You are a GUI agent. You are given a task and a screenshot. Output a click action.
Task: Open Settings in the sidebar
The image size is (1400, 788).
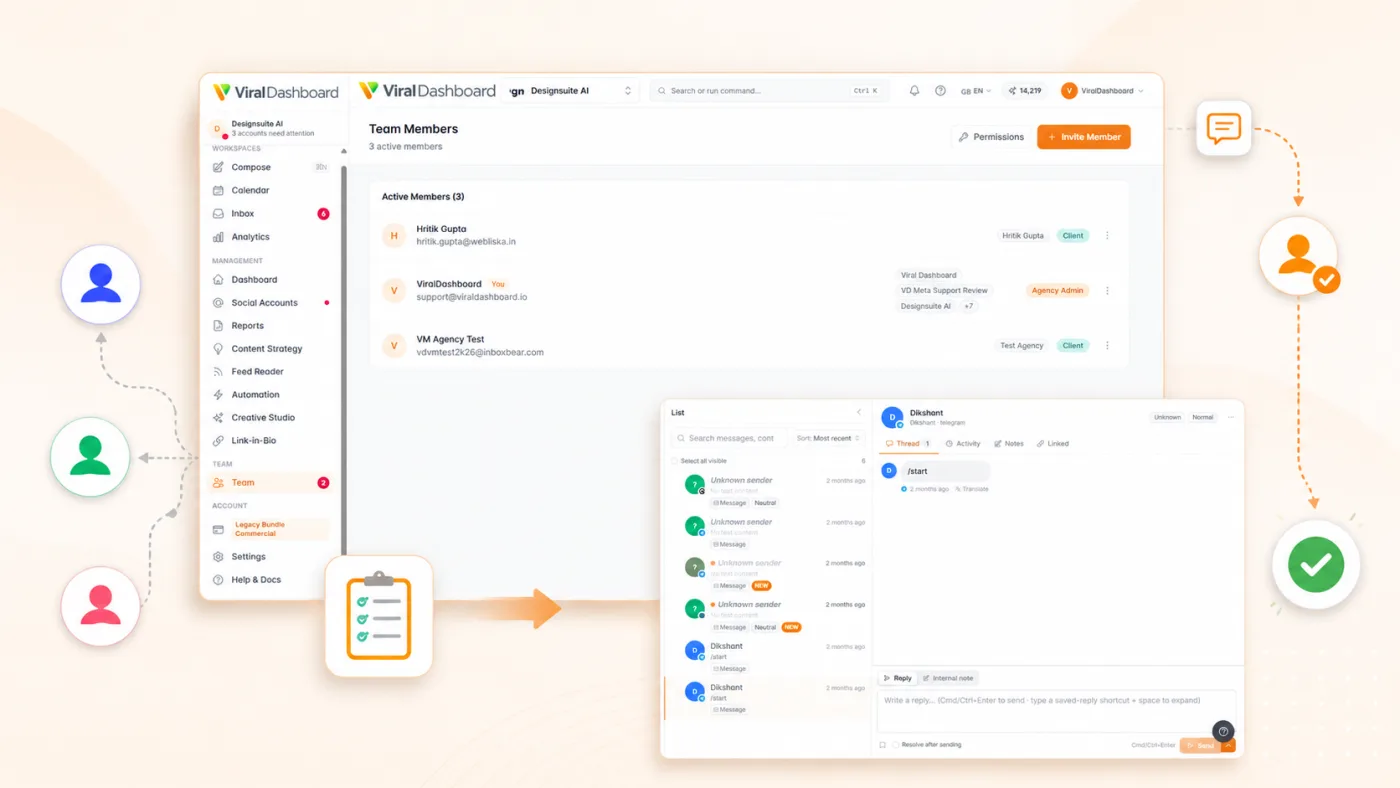click(x=271, y=557)
